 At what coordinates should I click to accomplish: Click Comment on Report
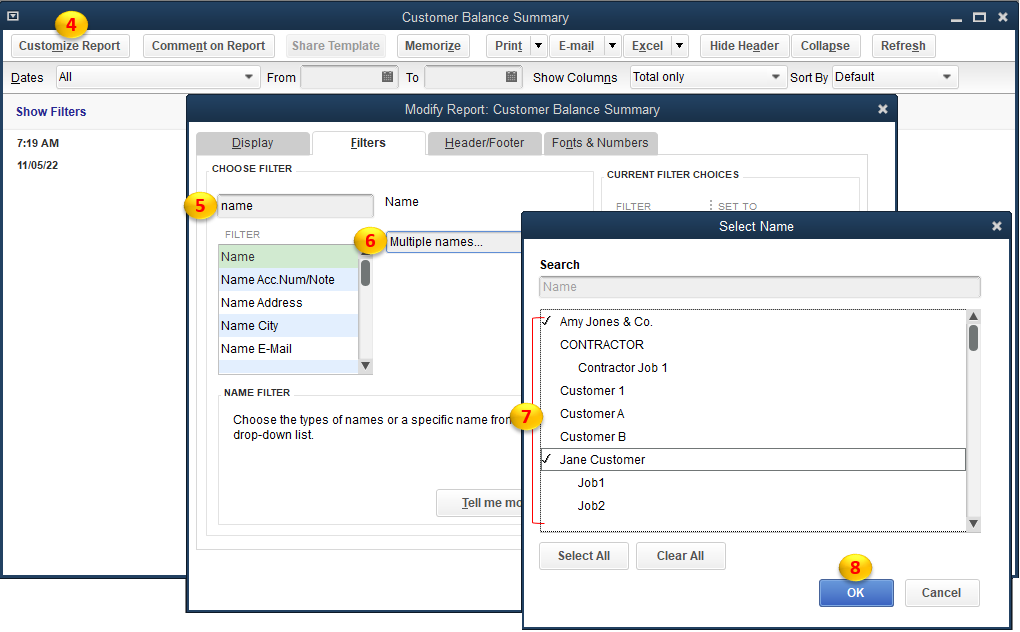click(208, 45)
